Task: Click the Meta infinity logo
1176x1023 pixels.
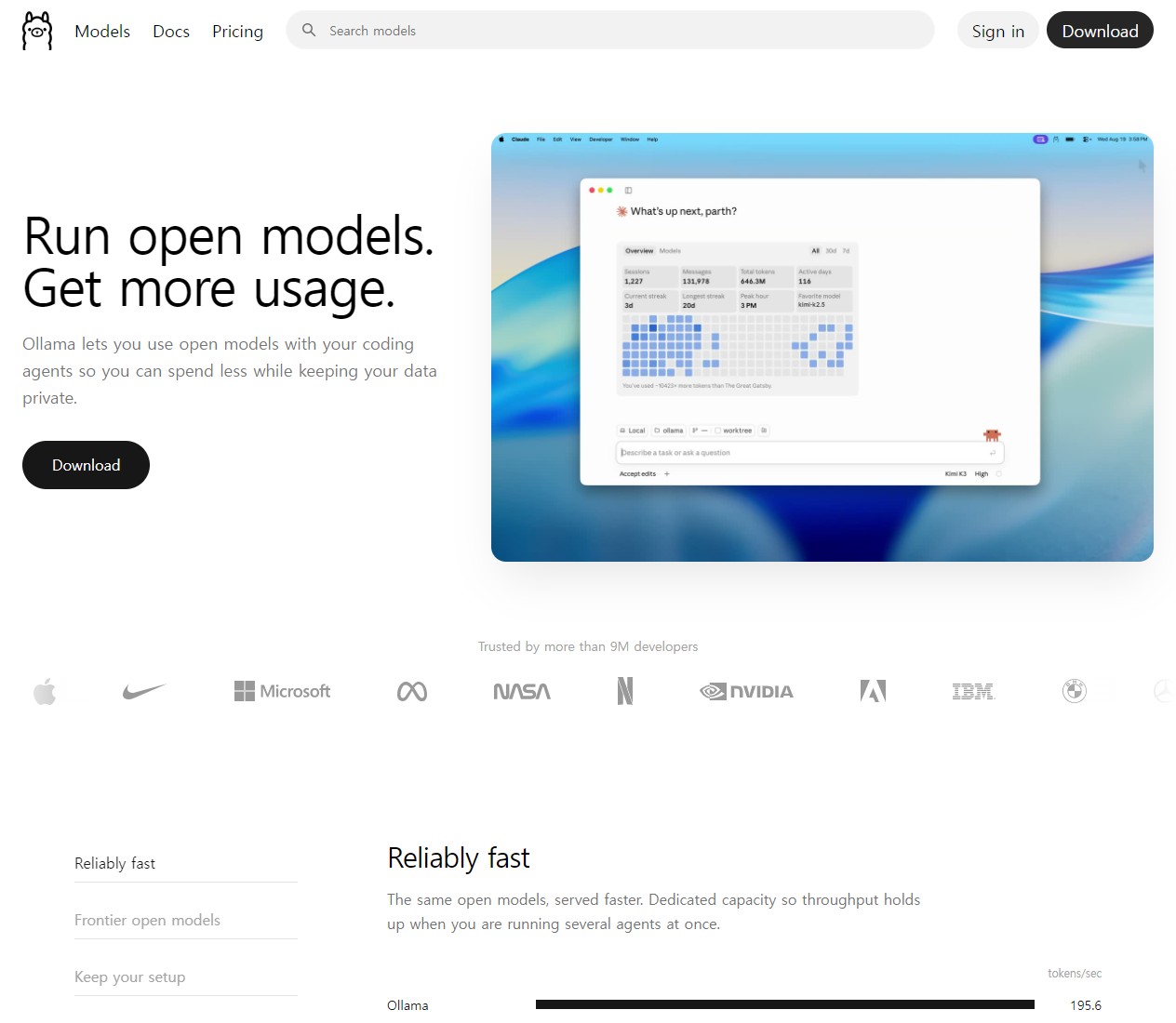Action: (x=412, y=691)
